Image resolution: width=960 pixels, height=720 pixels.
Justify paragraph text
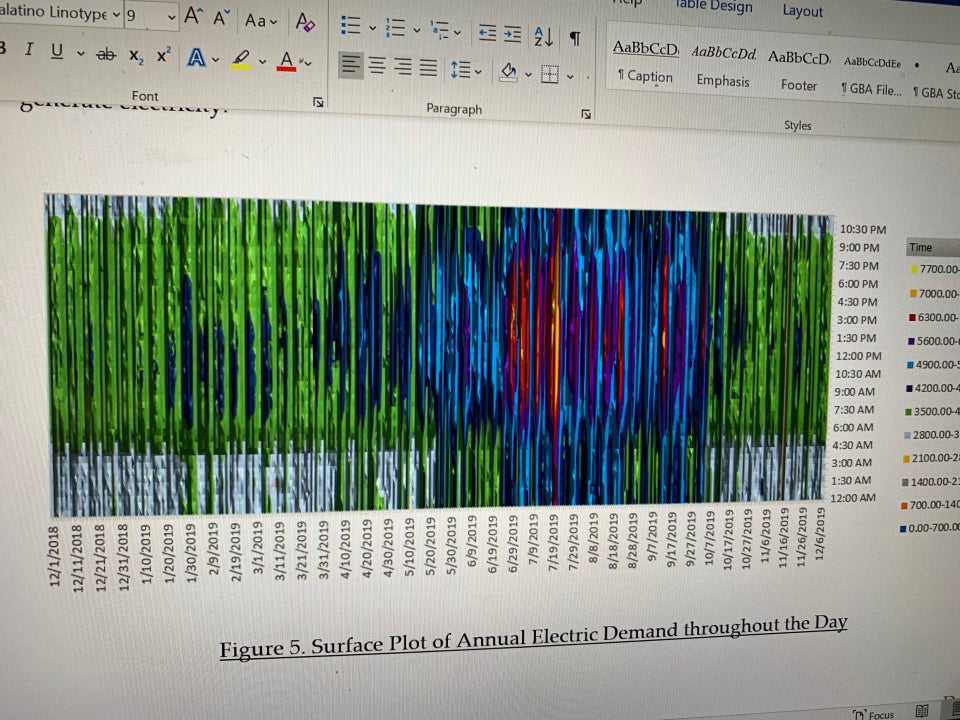[429, 69]
